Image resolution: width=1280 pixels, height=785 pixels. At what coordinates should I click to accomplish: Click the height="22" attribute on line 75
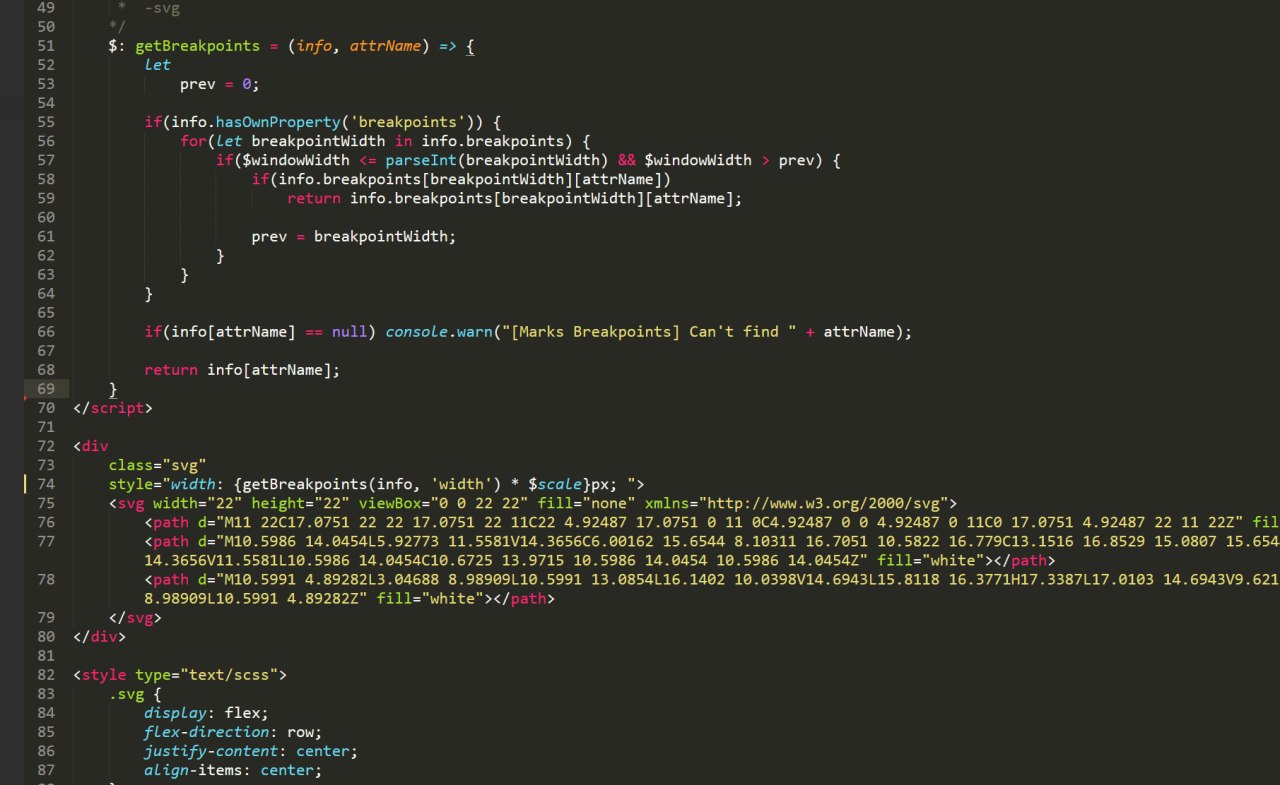pyautogui.click(x=301, y=503)
